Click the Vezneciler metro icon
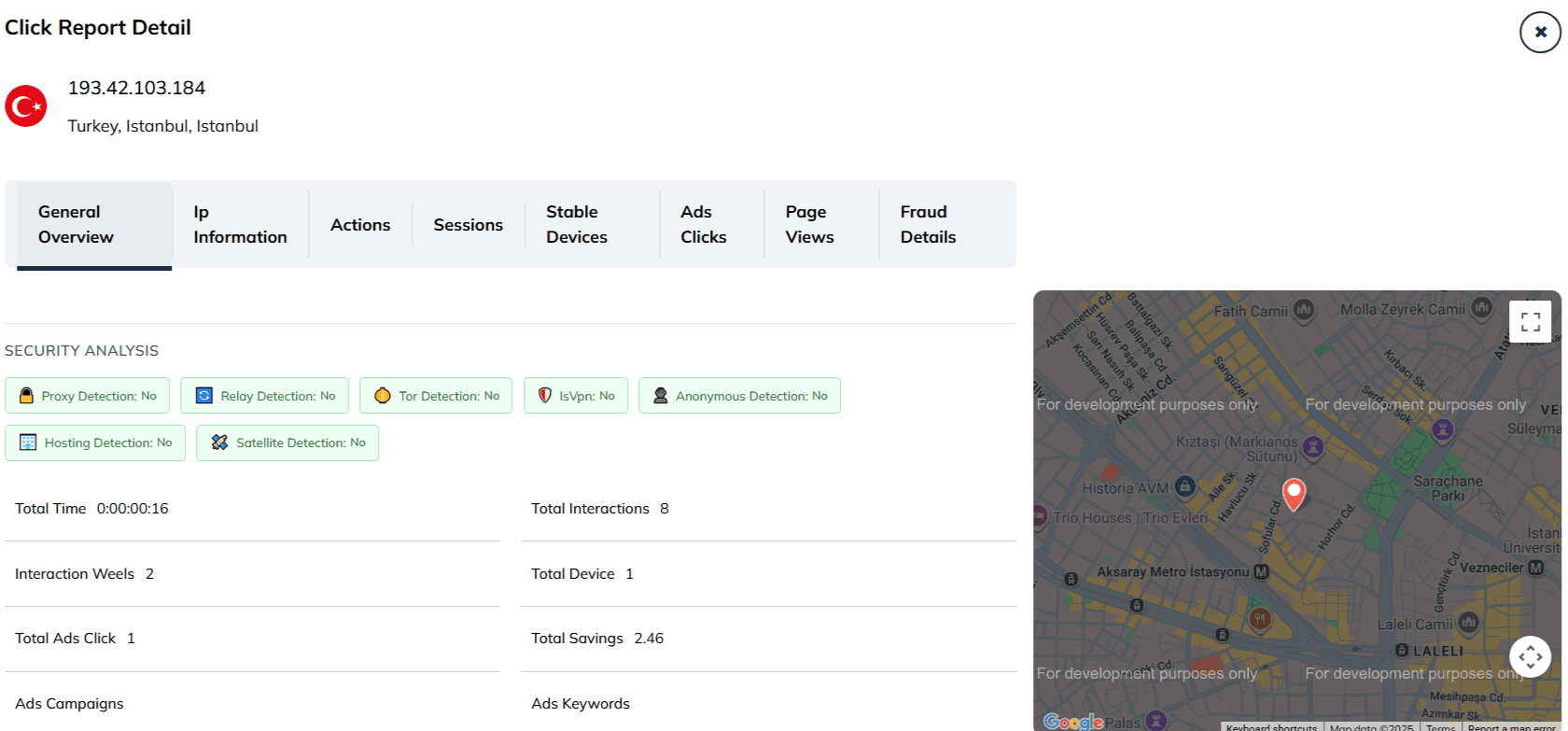1568x731 pixels. pyautogui.click(x=1535, y=567)
